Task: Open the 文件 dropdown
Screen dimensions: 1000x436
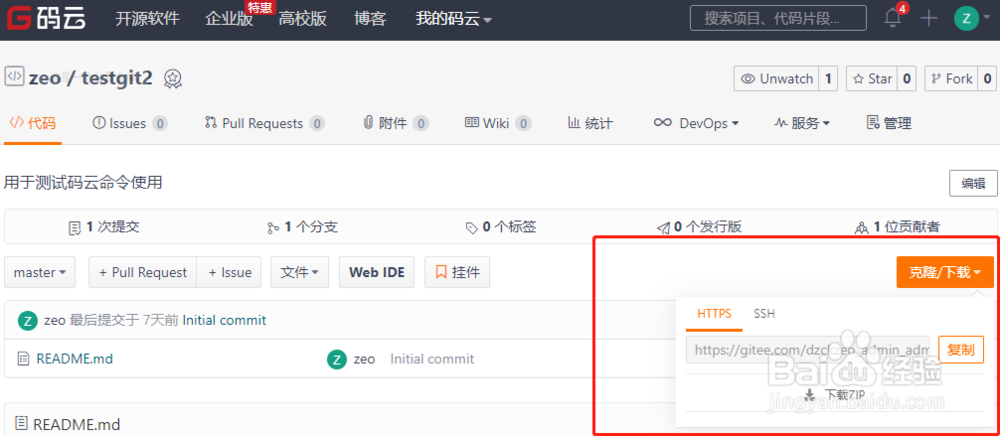Action: (x=300, y=272)
